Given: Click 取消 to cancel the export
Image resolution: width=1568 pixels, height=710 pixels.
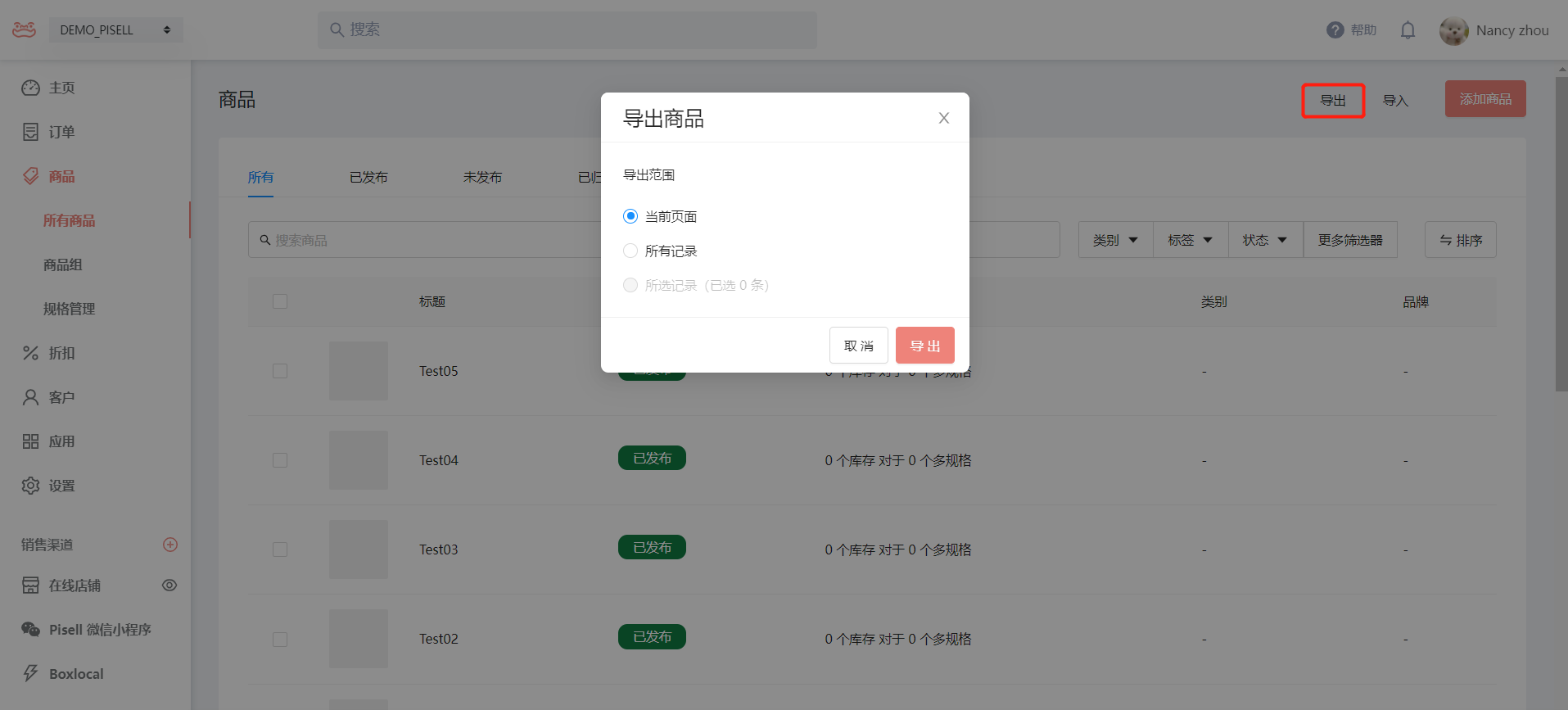Looking at the screenshot, I should click(859, 346).
